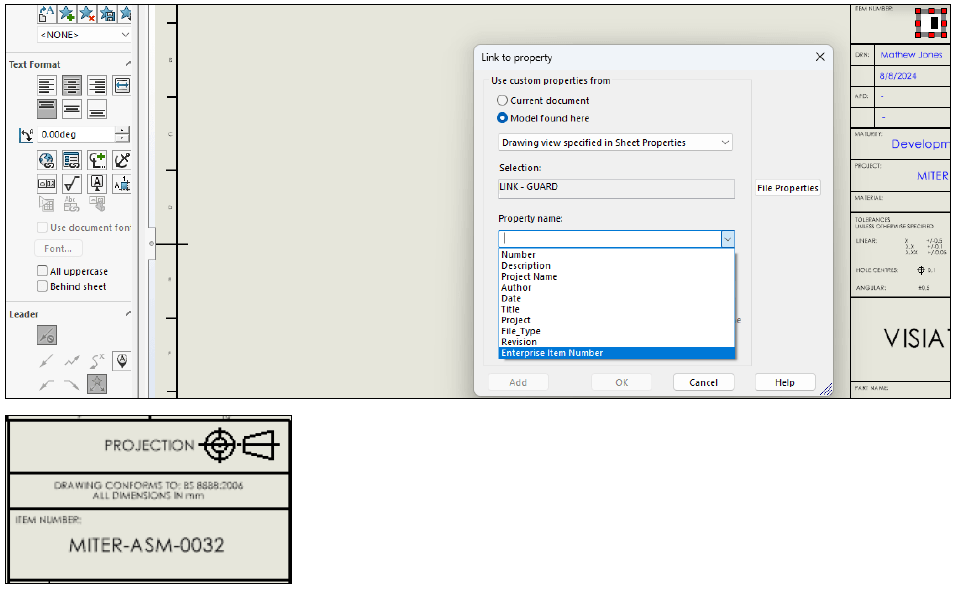Image resolution: width=958 pixels, height=592 pixels.
Task: Click the File Properties button
Action: point(787,188)
